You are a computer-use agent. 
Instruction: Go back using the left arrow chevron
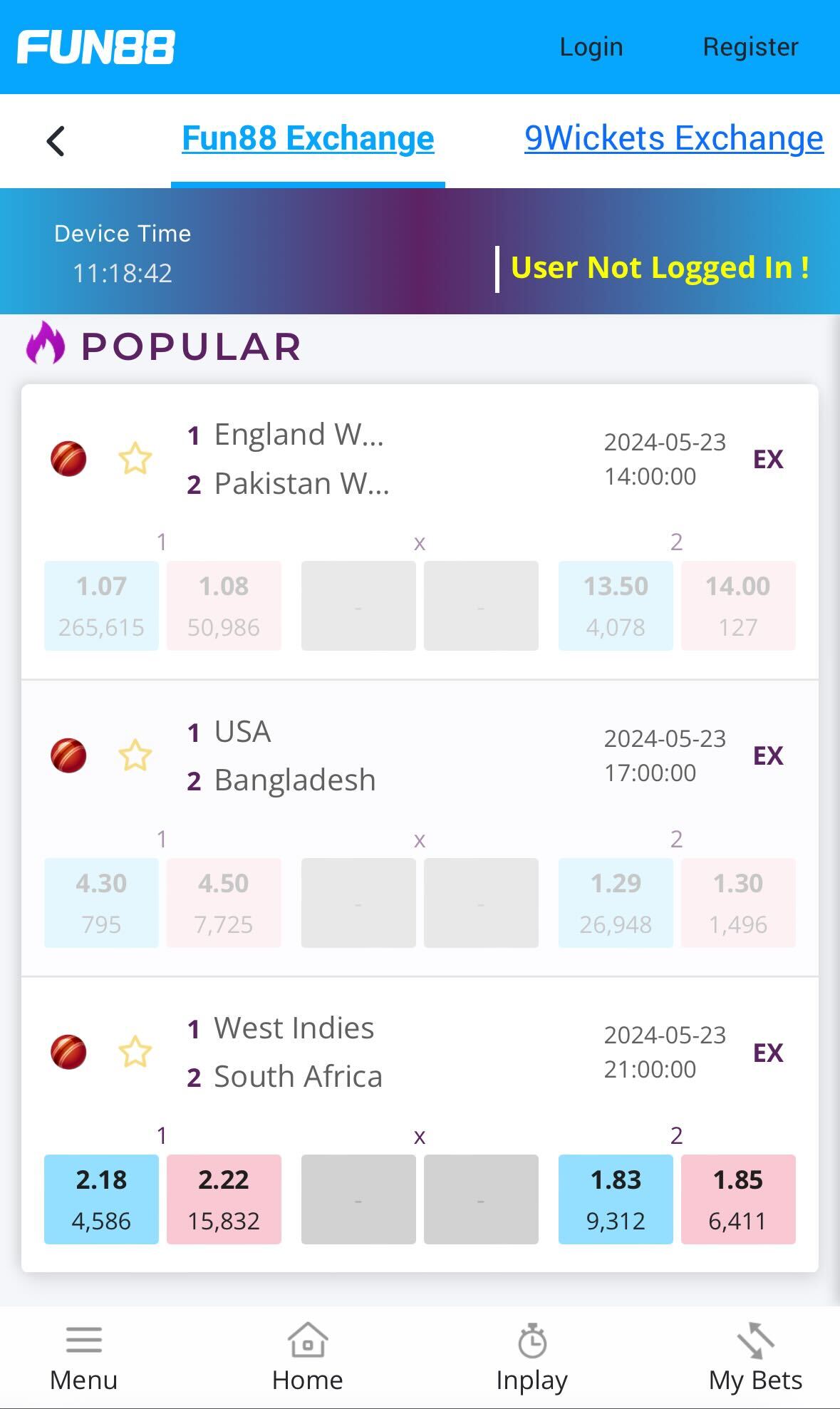point(56,140)
